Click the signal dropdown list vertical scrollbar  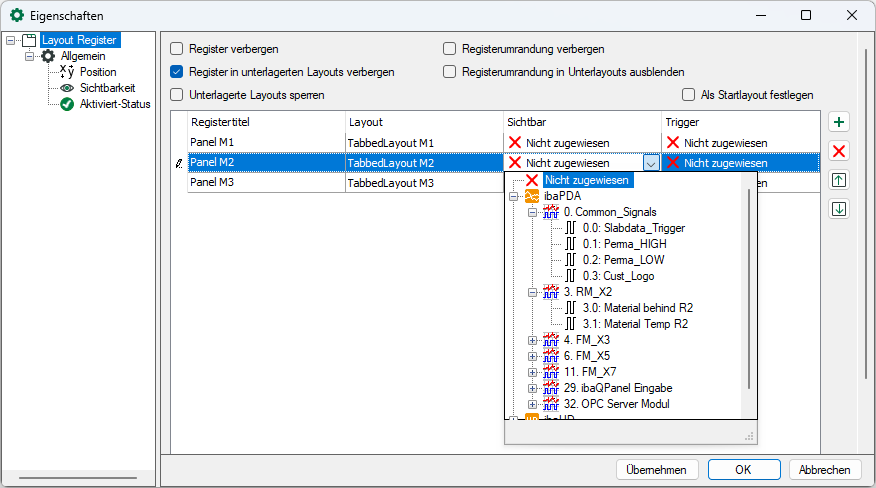pos(749,290)
